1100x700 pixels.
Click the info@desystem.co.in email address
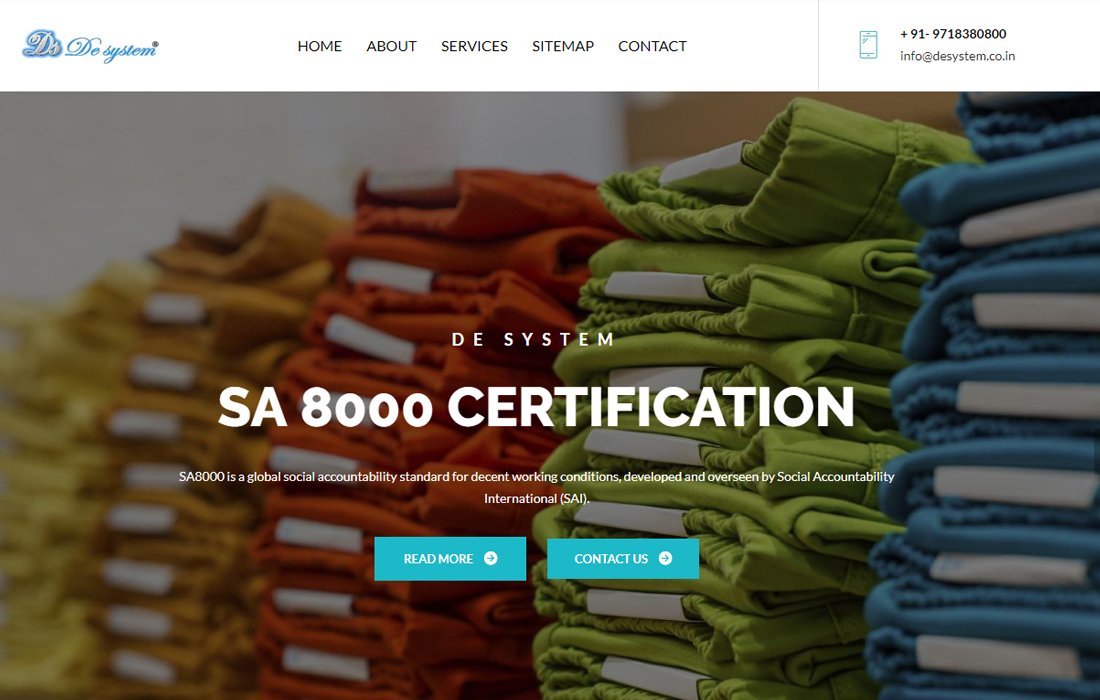(x=958, y=56)
